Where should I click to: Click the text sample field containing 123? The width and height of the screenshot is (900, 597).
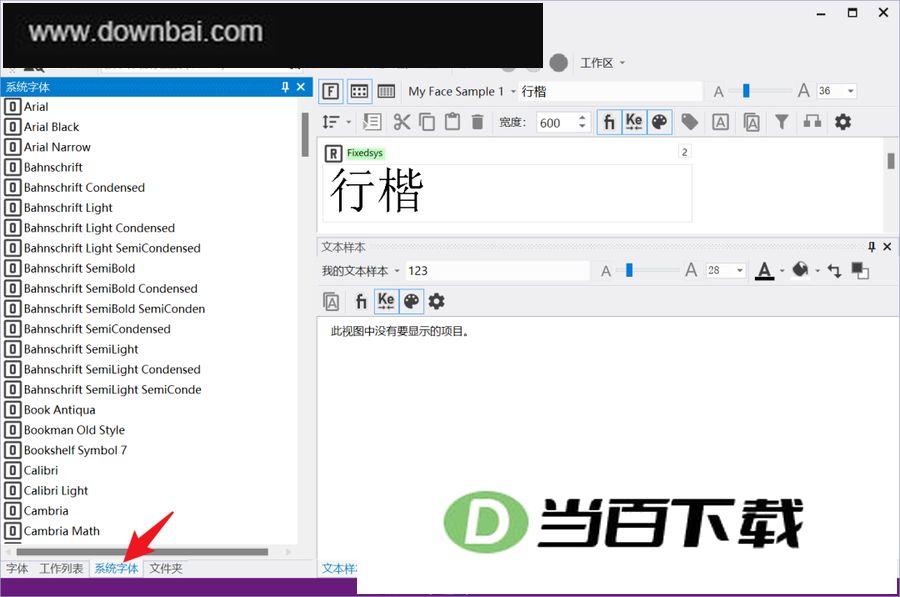[497, 271]
